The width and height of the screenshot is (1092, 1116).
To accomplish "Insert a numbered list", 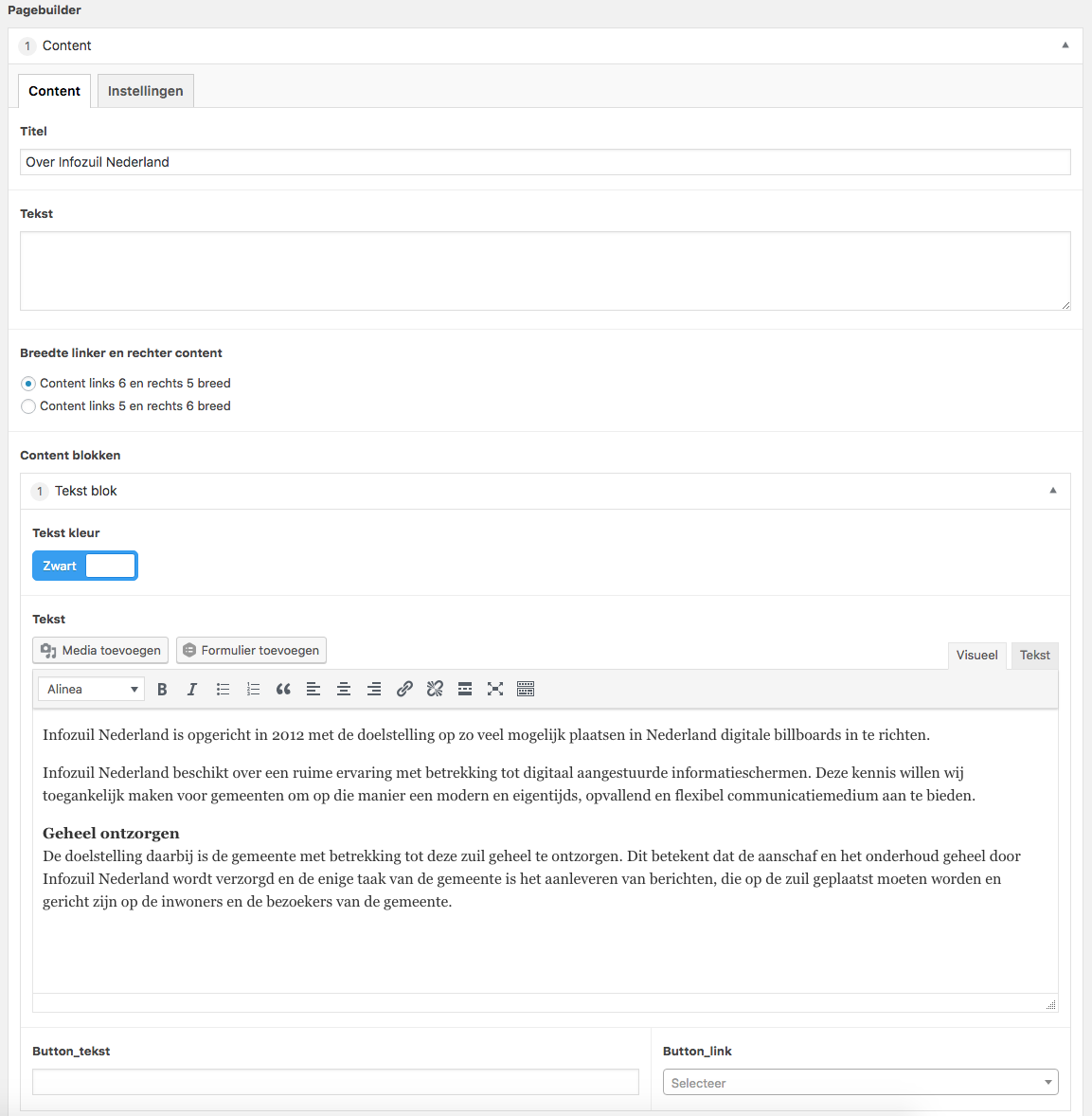I will point(253,689).
